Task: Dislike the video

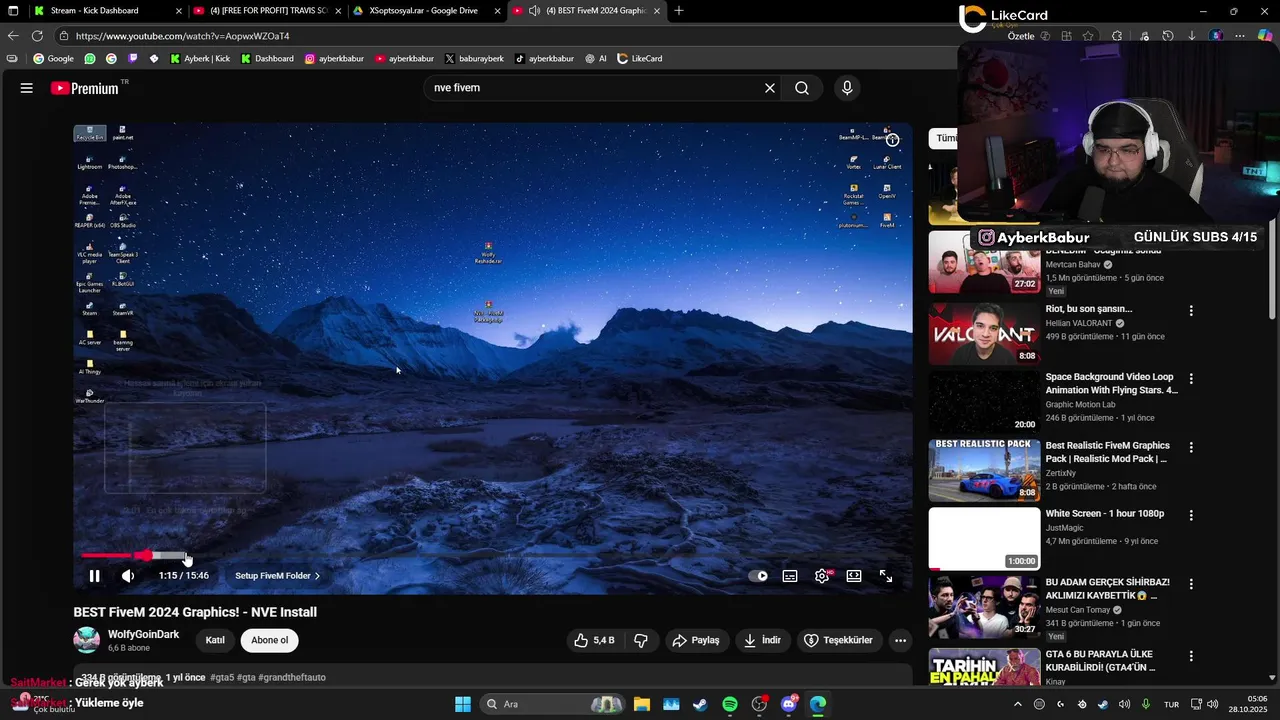Action: tap(641, 640)
